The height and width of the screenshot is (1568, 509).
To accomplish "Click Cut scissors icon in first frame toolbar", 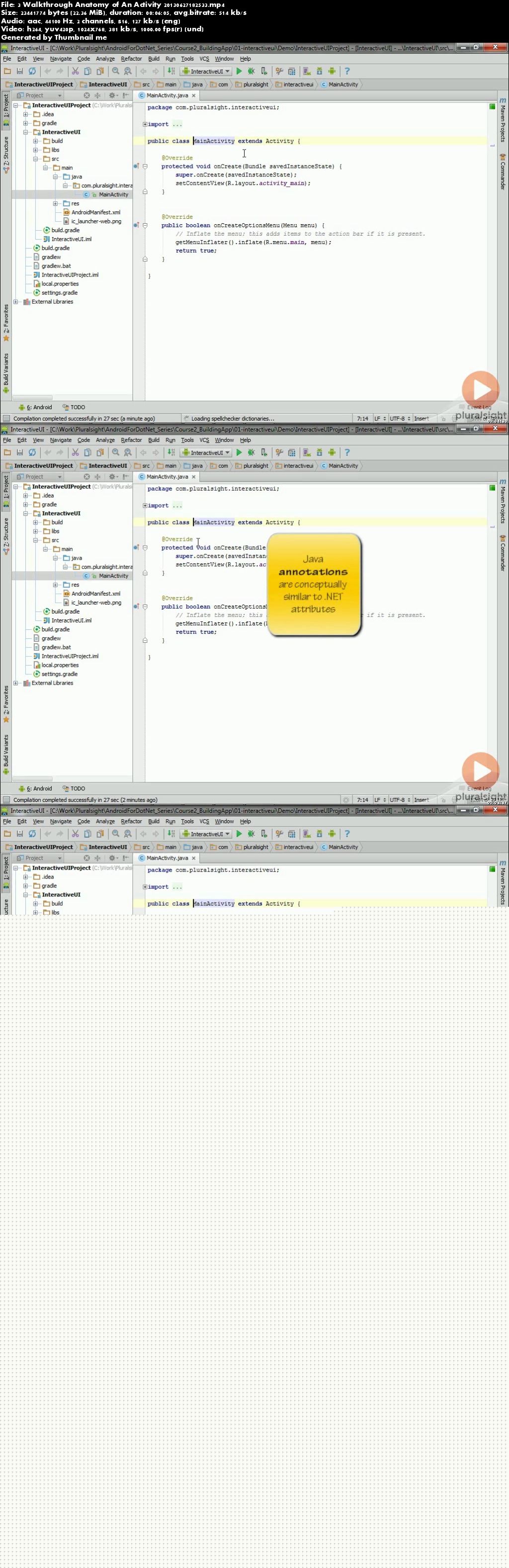I will (x=76, y=71).
